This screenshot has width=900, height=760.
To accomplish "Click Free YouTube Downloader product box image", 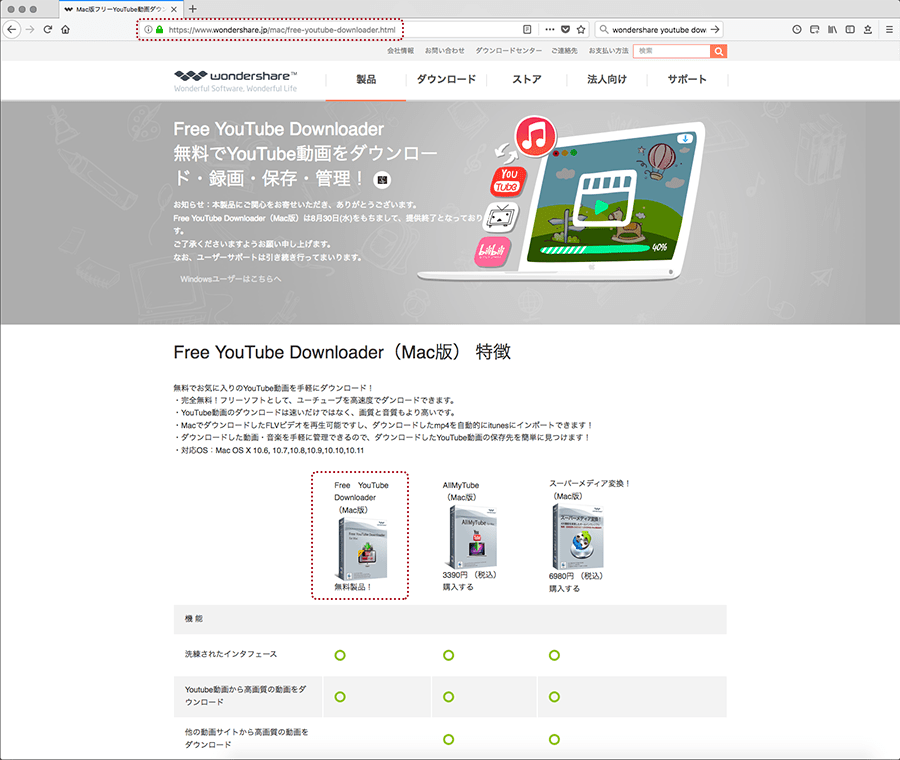I will pos(362,549).
